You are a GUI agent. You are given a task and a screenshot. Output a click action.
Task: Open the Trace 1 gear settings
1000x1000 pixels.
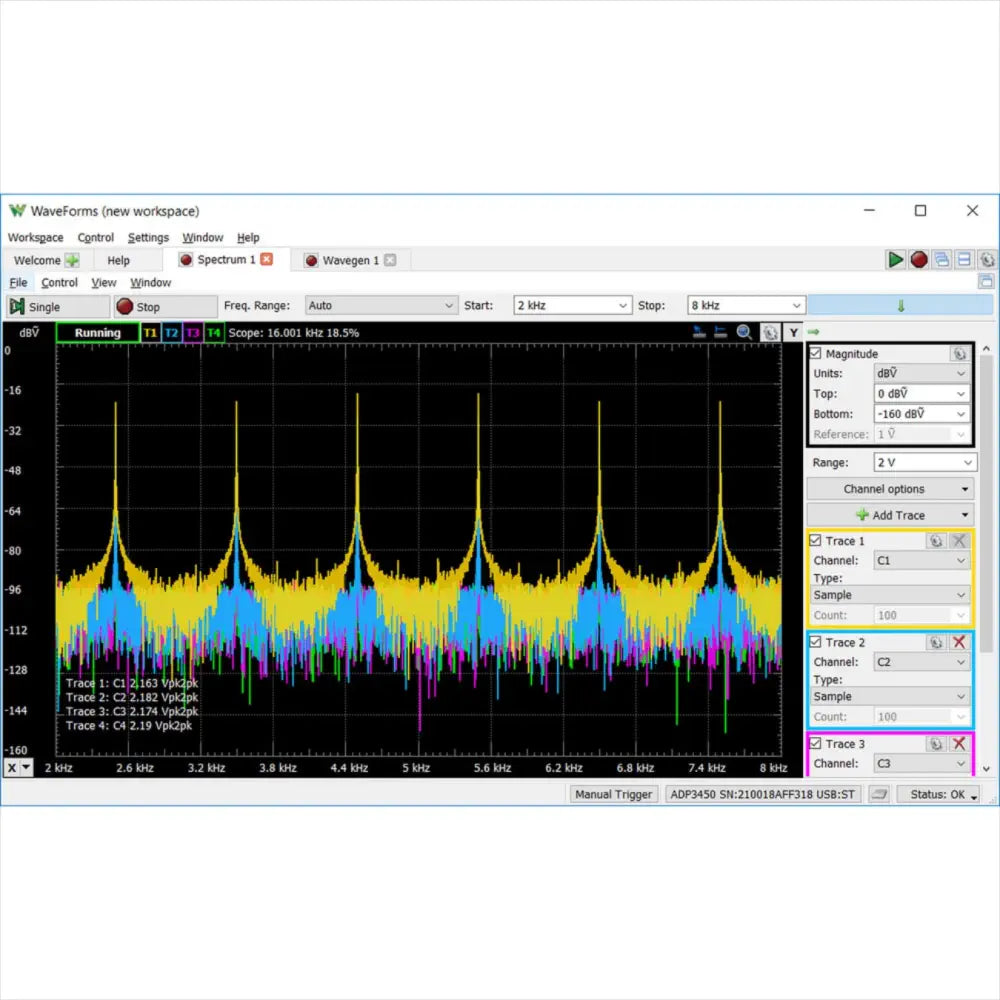coord(936,541)
